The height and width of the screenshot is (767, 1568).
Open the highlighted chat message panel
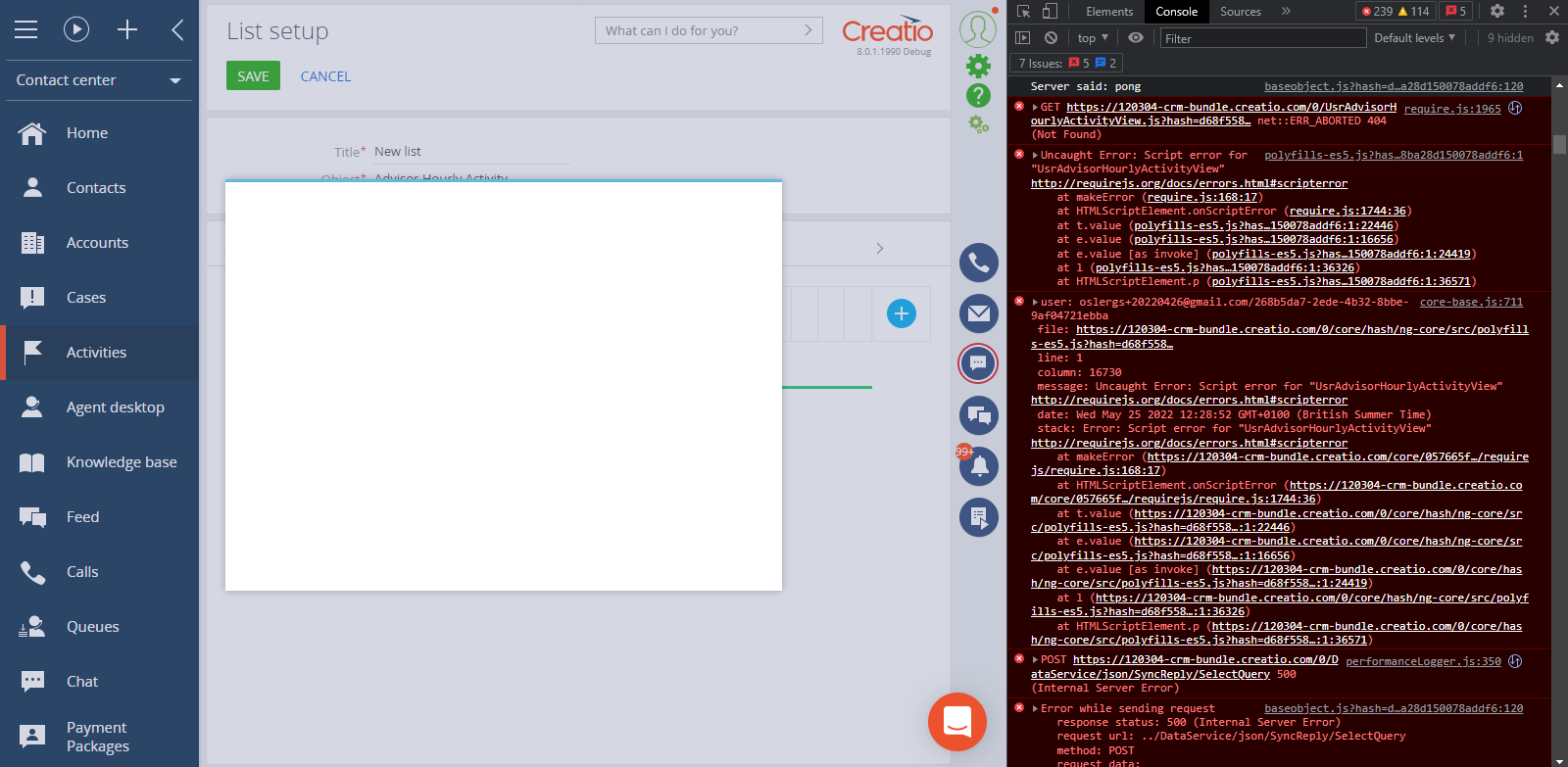click(978, 363)
